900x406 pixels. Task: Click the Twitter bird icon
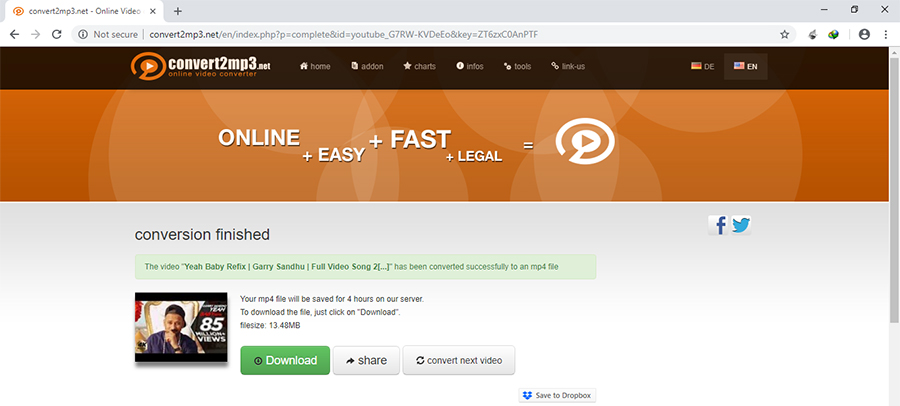pos(741,225)
